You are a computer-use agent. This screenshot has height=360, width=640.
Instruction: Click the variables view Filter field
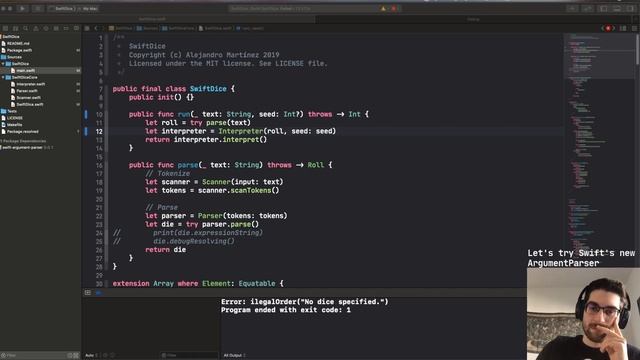(188, 356)
